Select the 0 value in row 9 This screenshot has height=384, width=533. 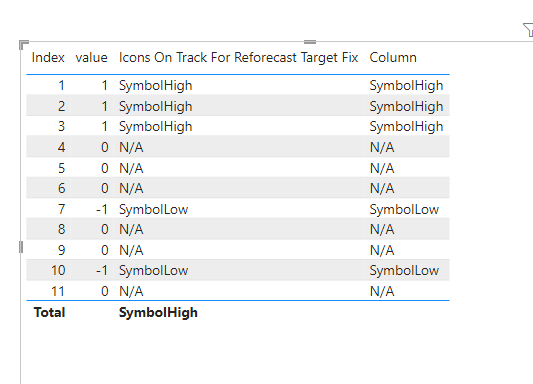pyautogui.click(x=105, y=250)
